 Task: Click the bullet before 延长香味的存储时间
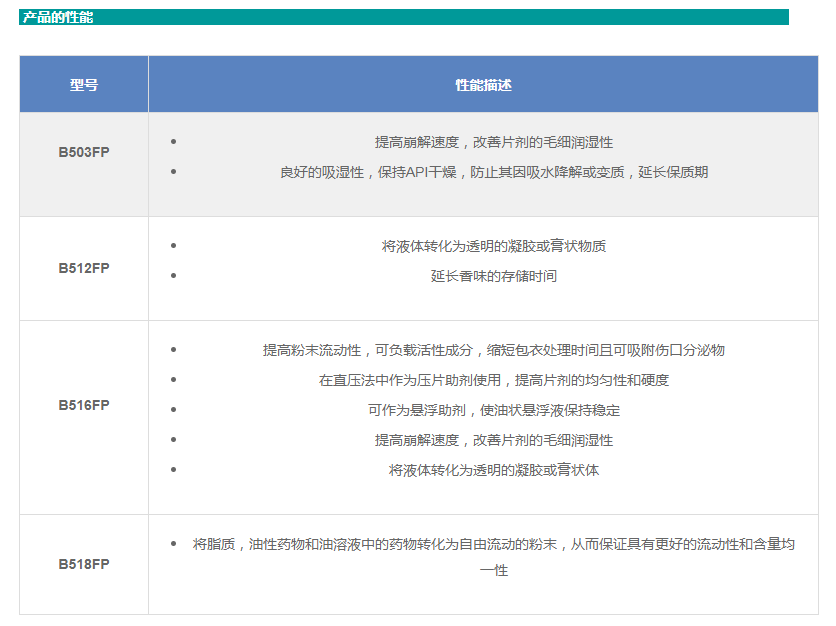(x=174, y=274)
